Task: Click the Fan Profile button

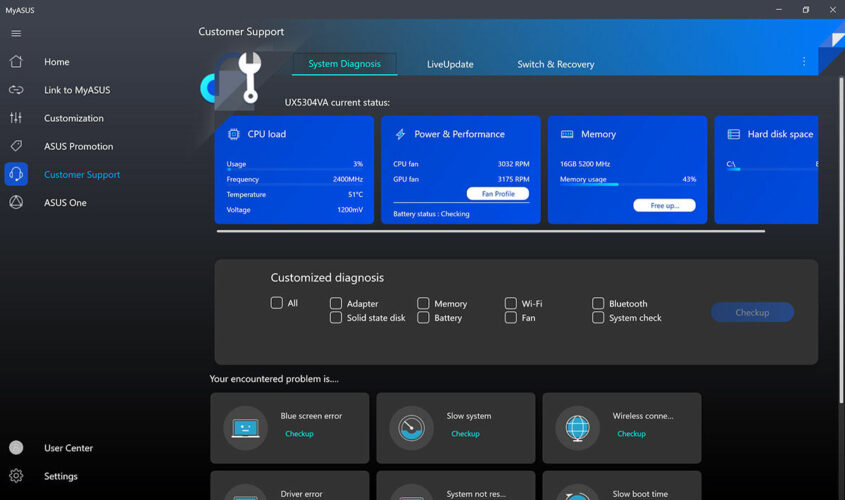Action: click(497, 194)
